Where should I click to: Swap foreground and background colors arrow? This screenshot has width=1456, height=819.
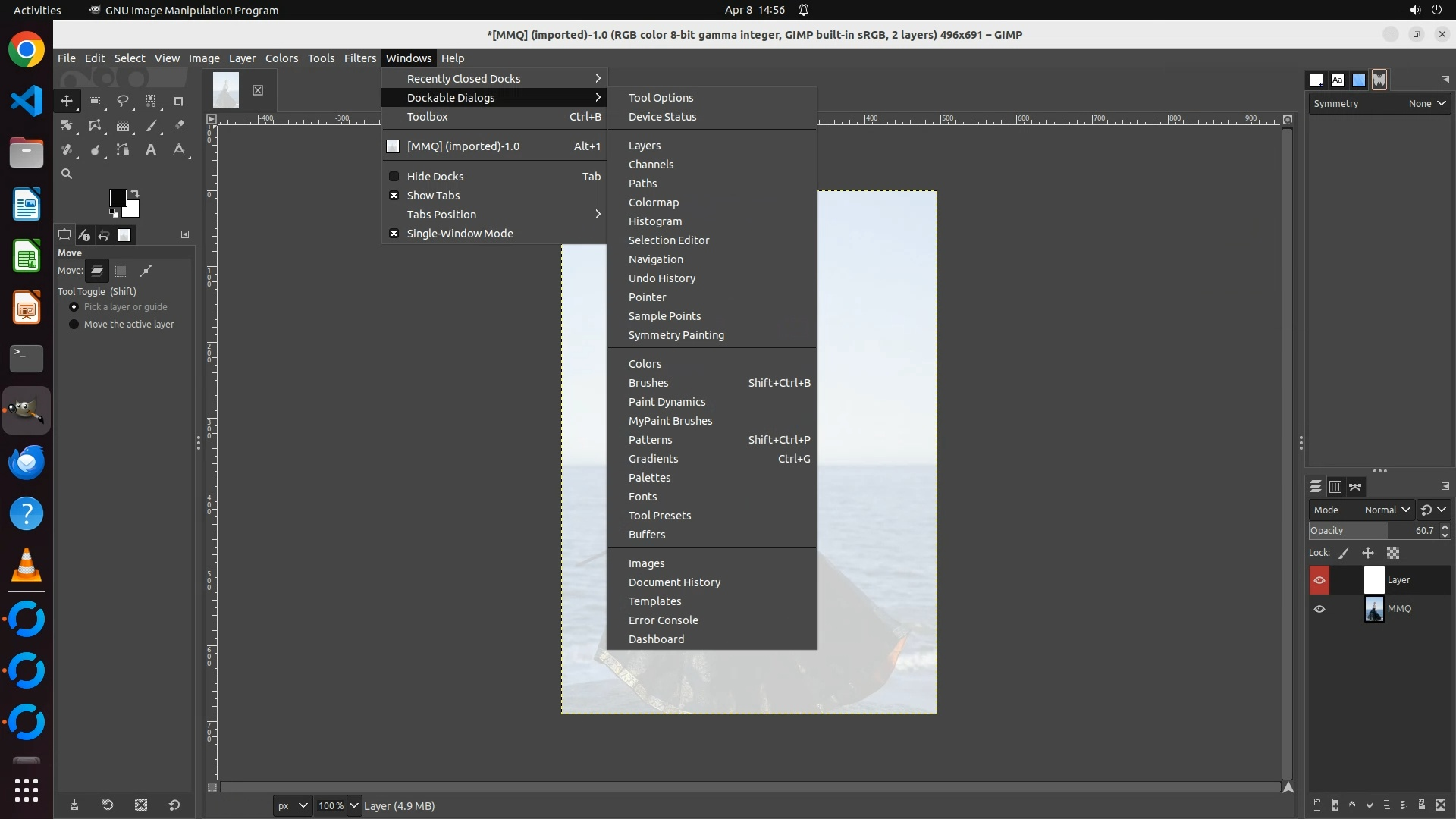pyautogui.click(x=135, y=193)
